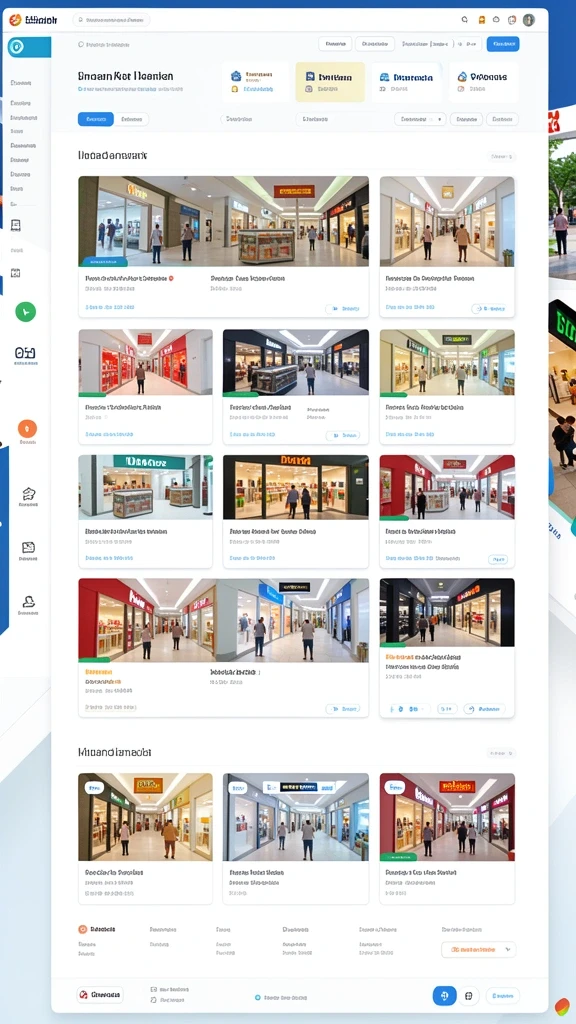
Task: Open the red storefront mall thumbnail in second row
Action: (146, 362)
